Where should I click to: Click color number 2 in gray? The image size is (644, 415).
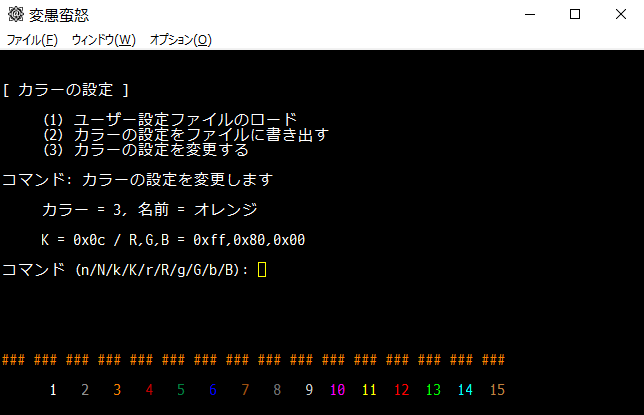(85, 390)
